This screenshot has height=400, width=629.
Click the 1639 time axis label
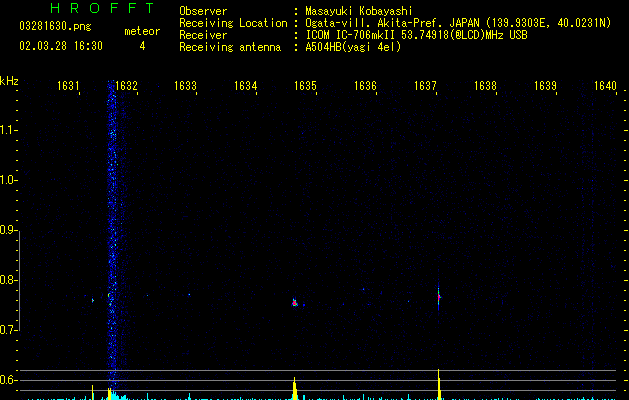545,86
